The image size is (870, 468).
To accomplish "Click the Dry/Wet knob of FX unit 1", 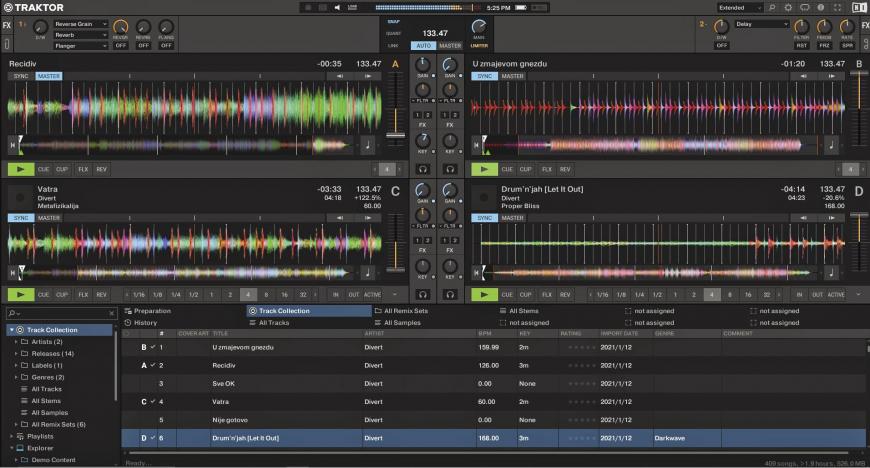I will (40, 27).
